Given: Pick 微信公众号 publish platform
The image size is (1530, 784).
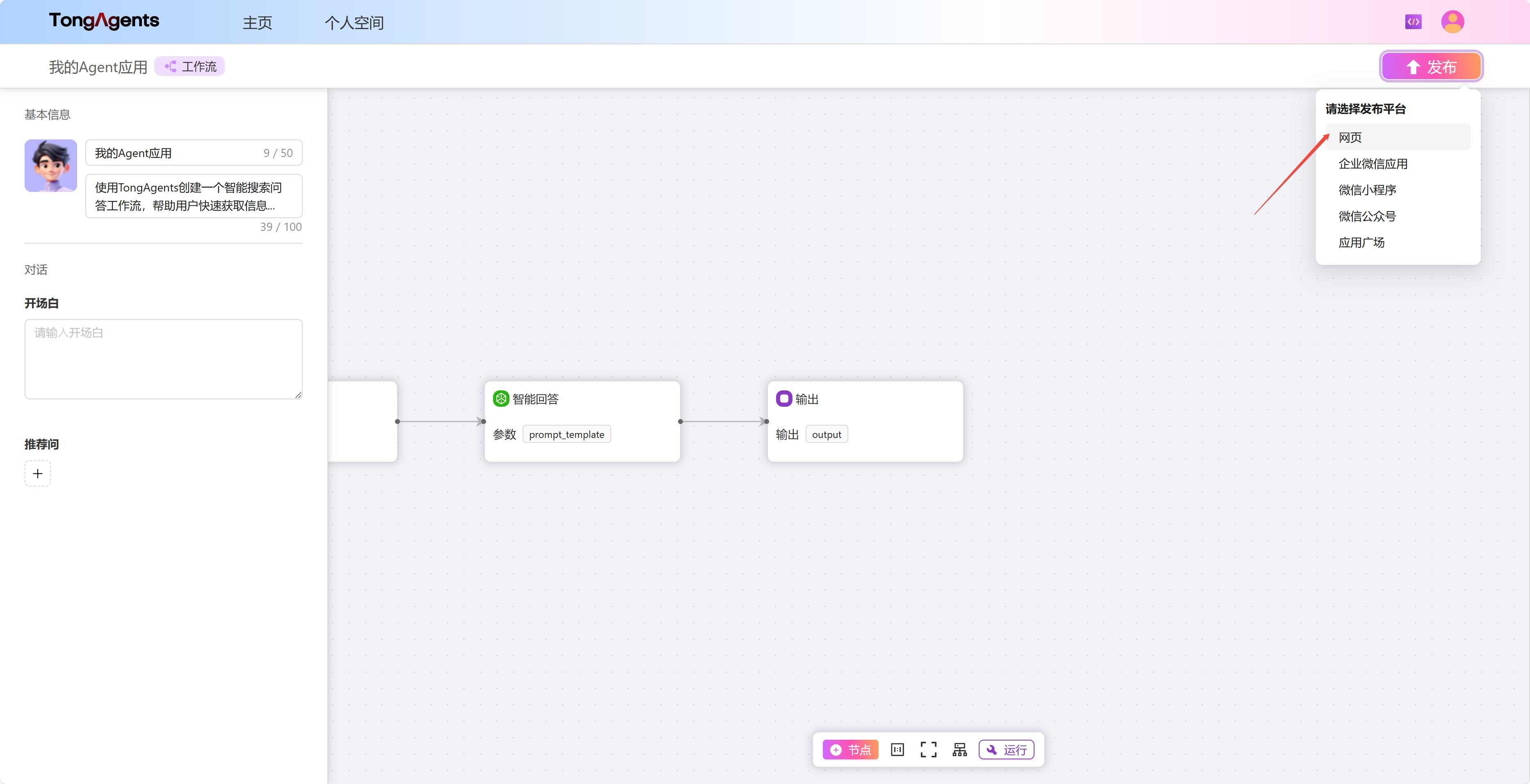Looking at the screenshot, I should pos(1367,216).
